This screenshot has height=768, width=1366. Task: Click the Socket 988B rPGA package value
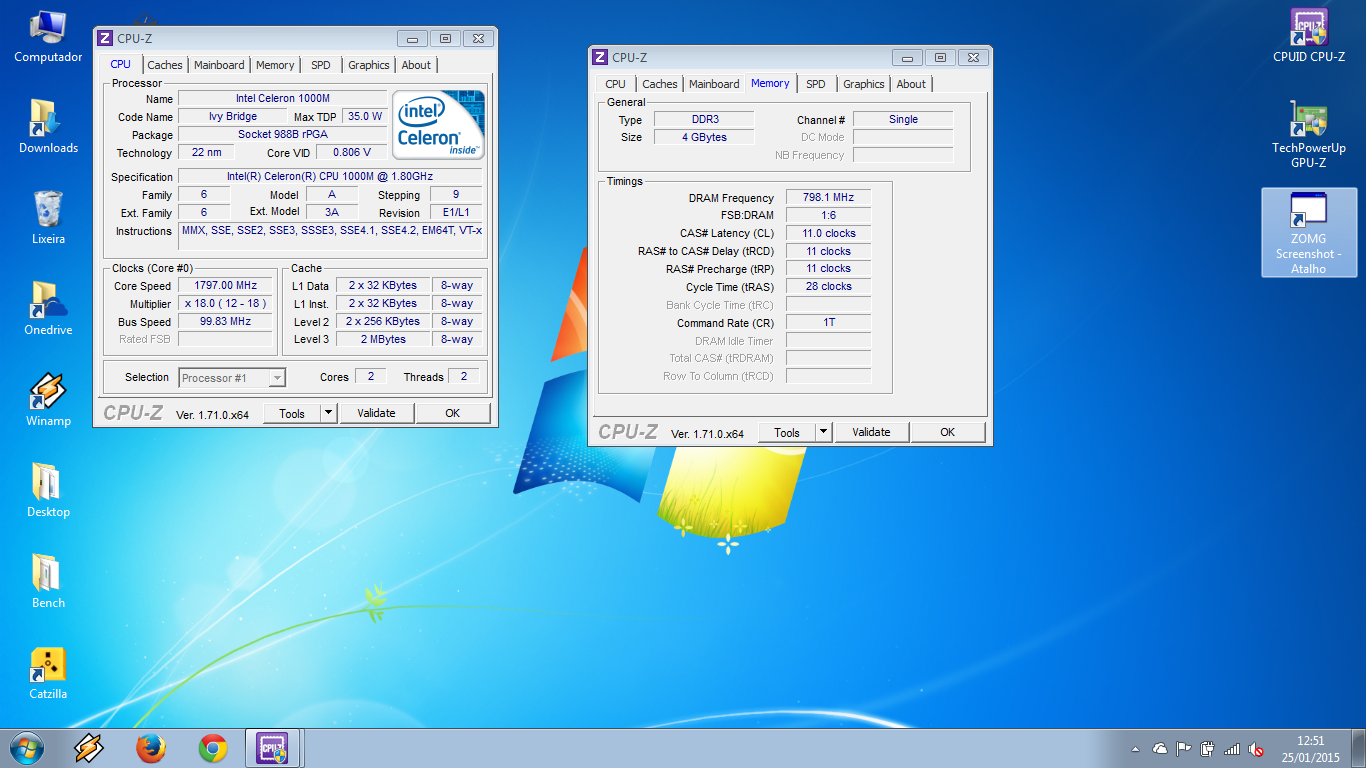click(282, 134)
